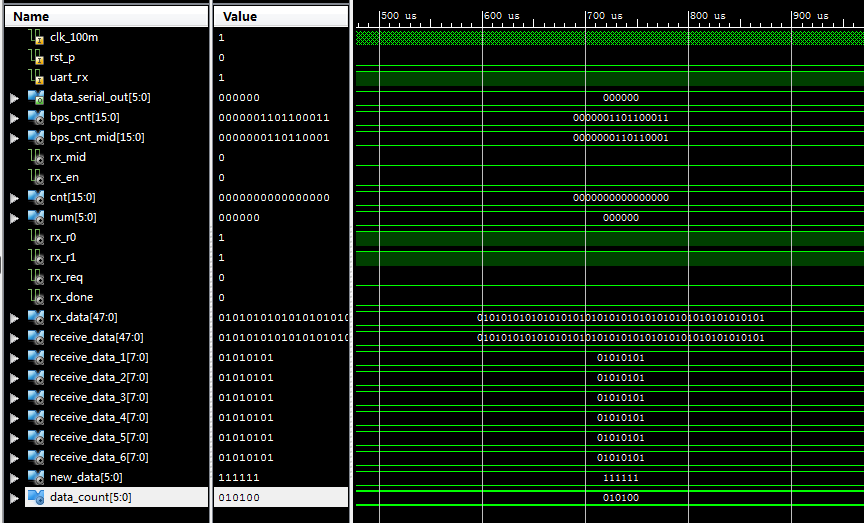Click the bps_cnt bus icon
Screen dimensions: 864x523
36,117
